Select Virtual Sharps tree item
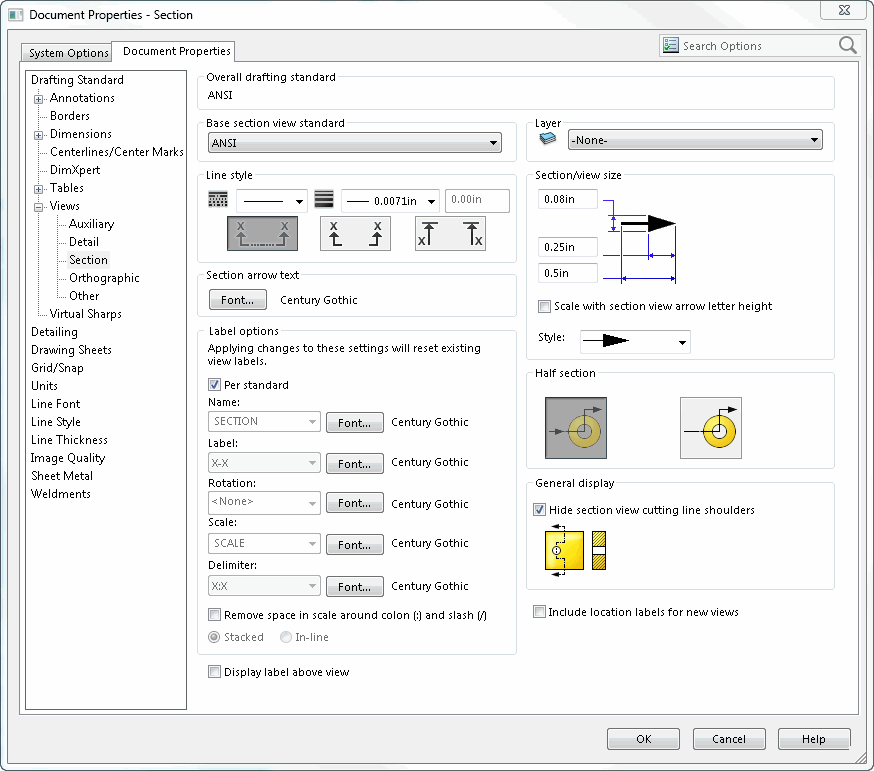 [85, 314]
